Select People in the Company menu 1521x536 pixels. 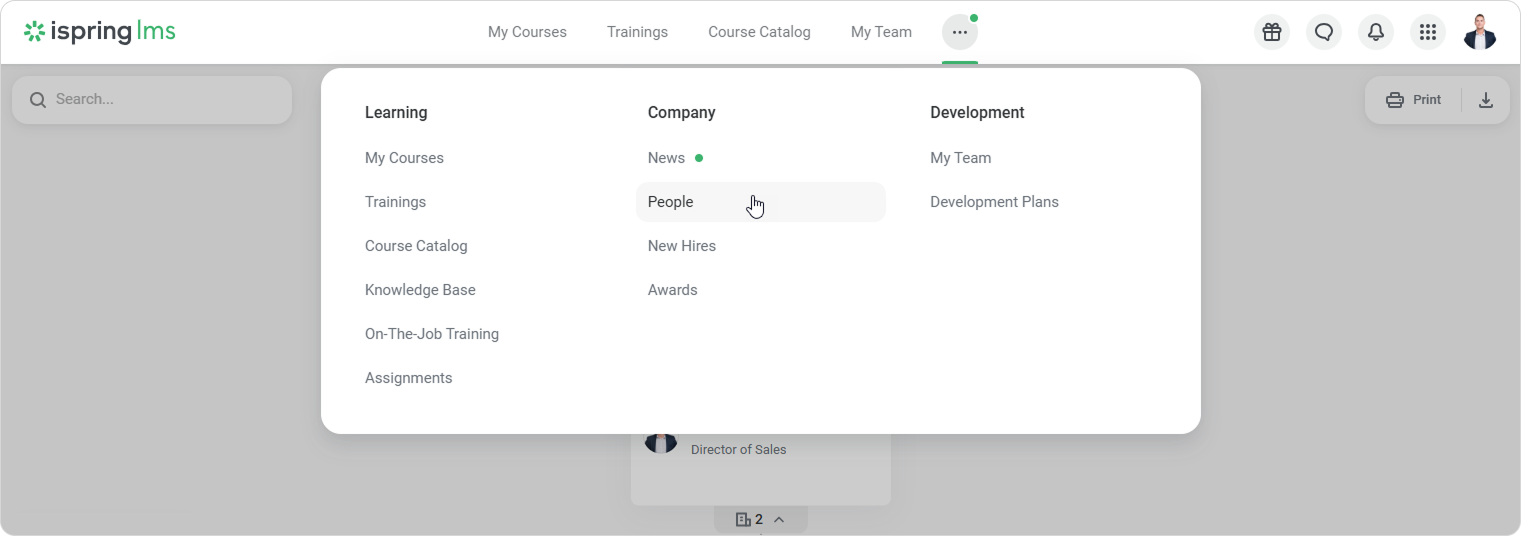pos(671,202)
